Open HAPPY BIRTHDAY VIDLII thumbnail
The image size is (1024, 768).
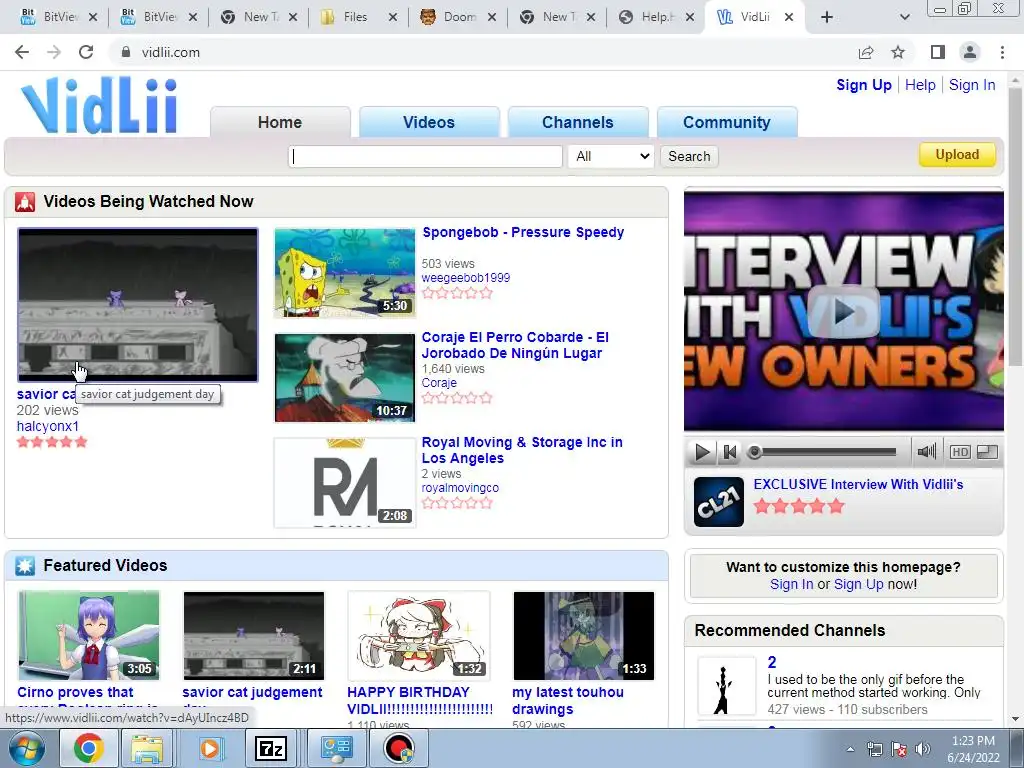419,635
